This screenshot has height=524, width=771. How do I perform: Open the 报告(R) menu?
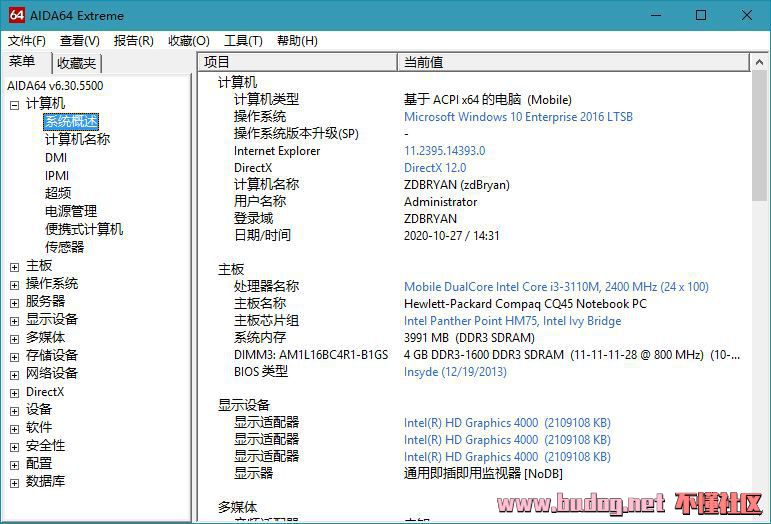click(133, 41)
